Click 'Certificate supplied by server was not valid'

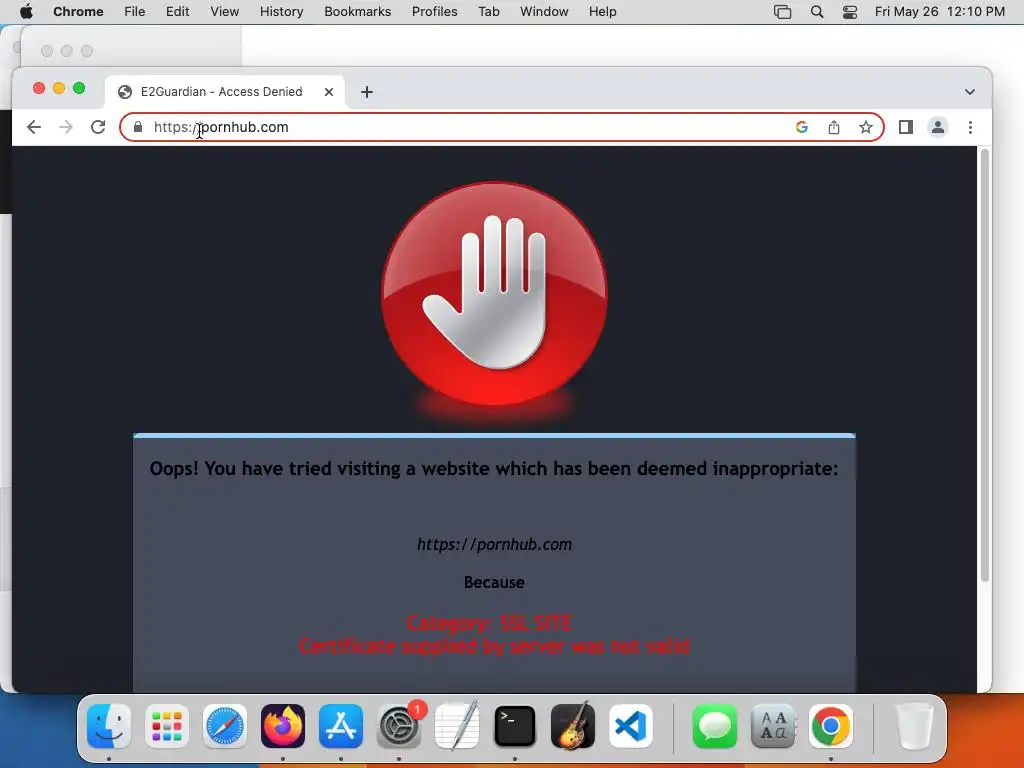coord(494,647)
